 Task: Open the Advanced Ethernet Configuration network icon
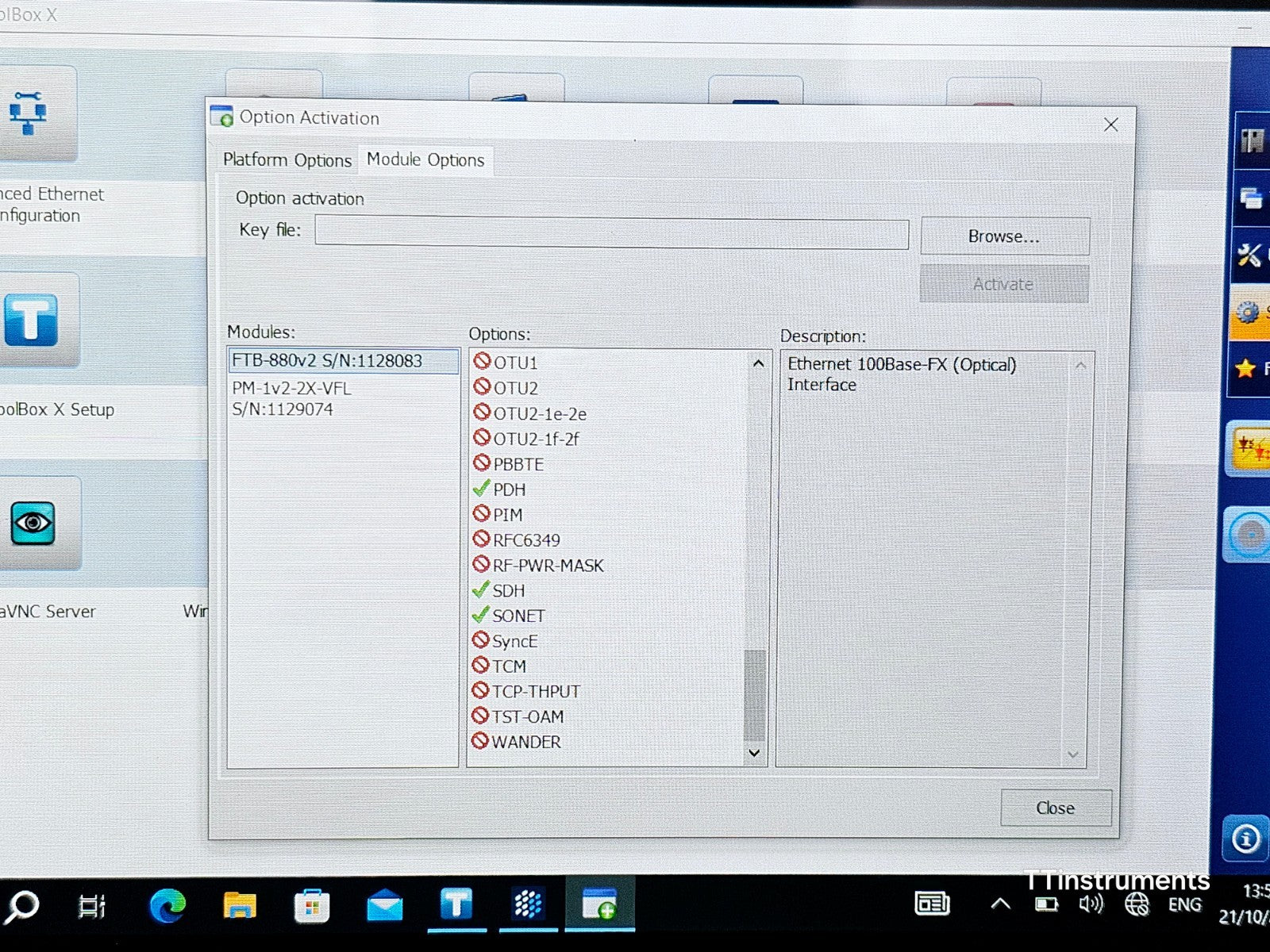click(32, 113)
